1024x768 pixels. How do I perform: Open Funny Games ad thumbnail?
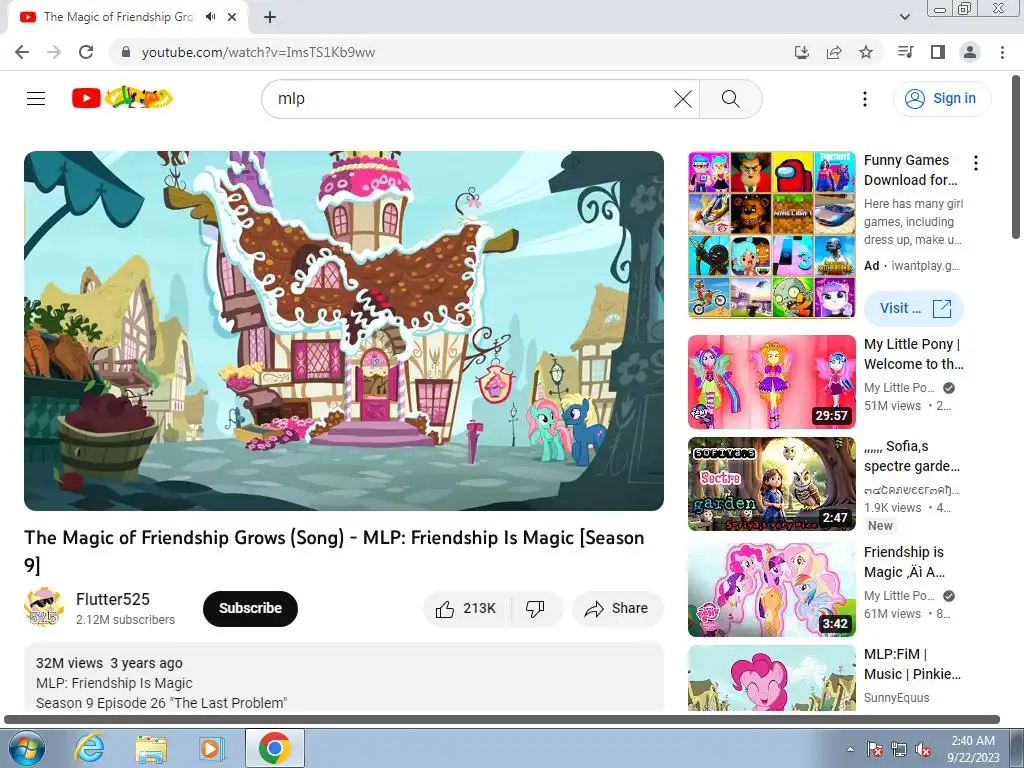point(772,235)
